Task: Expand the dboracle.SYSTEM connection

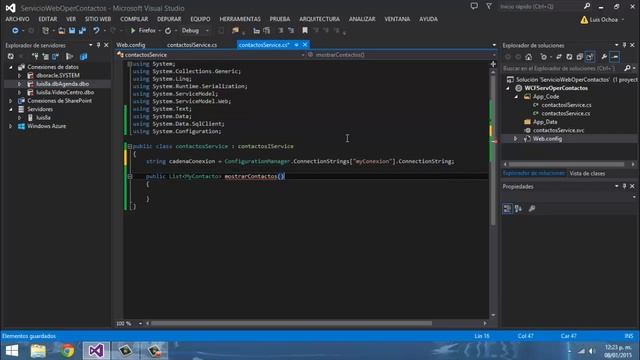Action: tap(19, 76)
